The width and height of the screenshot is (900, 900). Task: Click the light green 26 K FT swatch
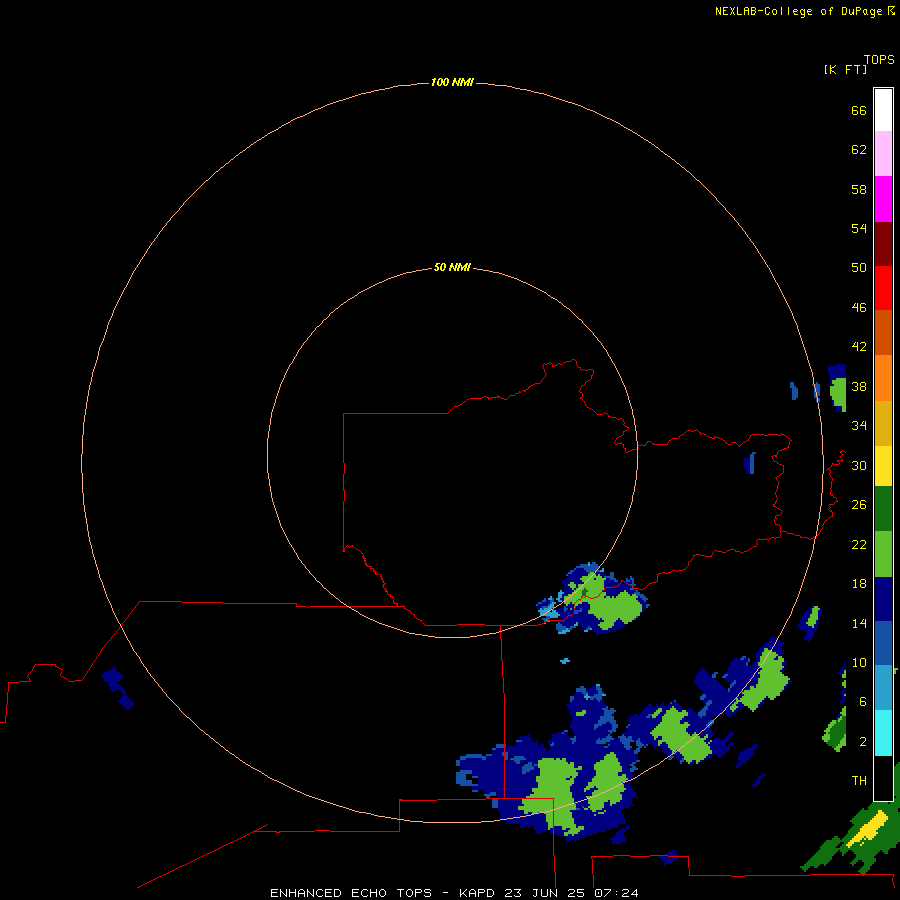[x=883, y=554]
